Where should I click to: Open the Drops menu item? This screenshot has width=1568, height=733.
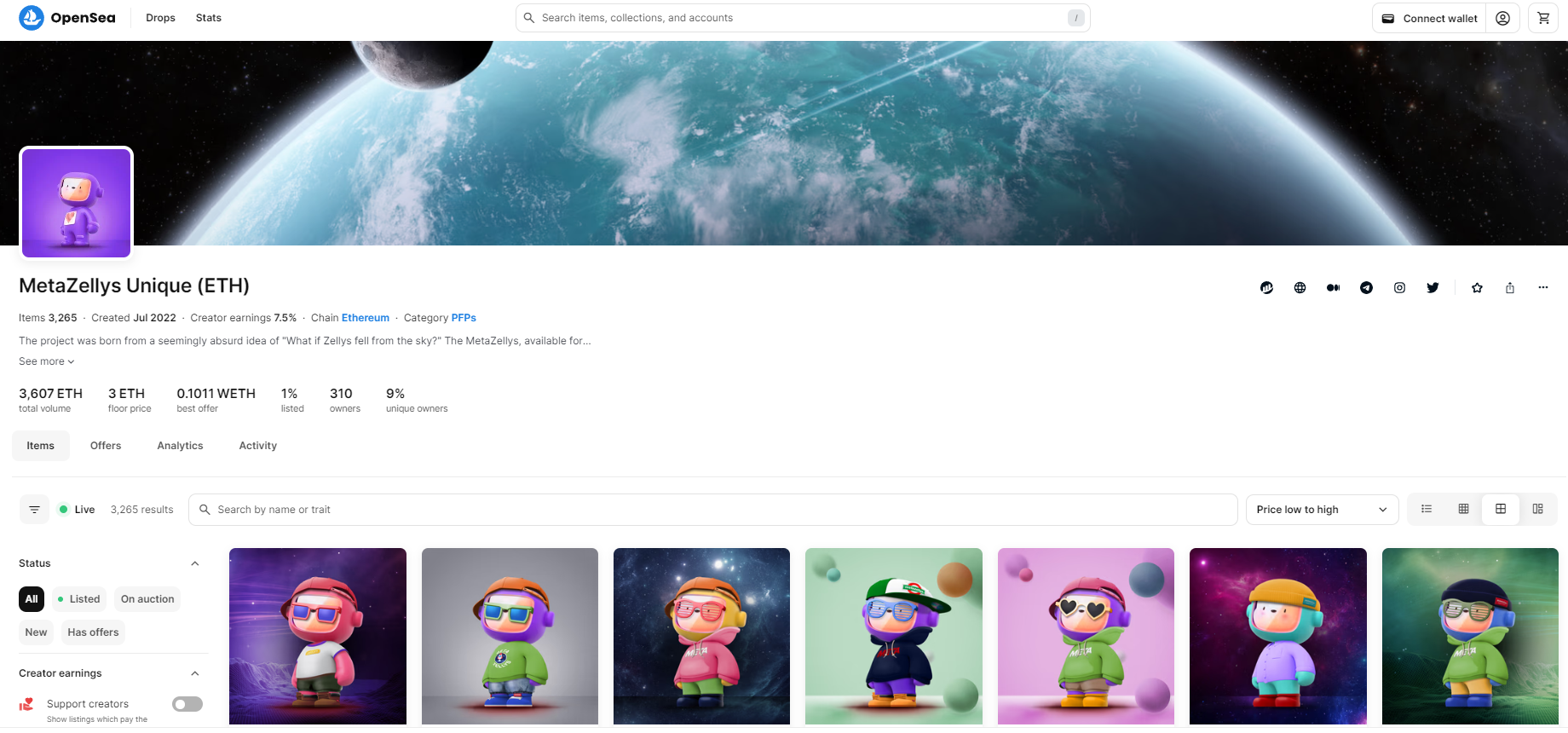pos(160,18)
